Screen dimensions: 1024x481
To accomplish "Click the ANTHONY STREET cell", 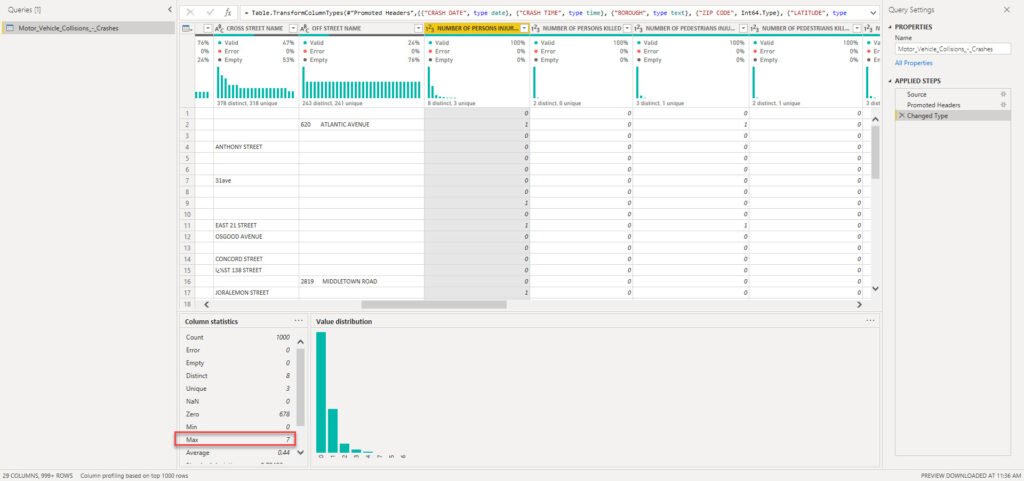I will 256,147.
